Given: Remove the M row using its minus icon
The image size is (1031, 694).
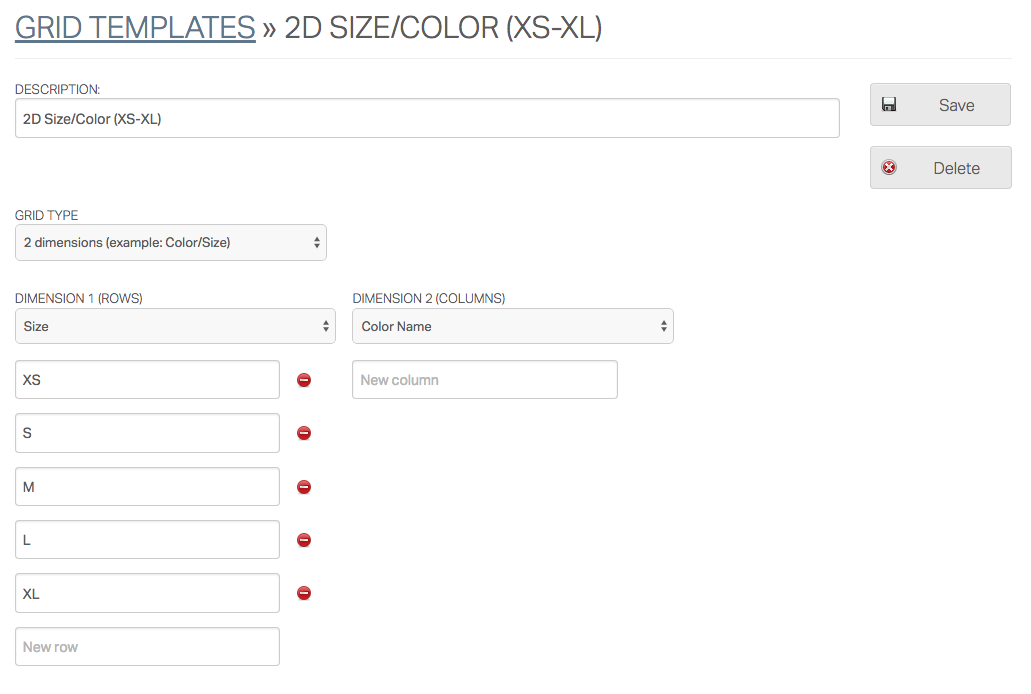Looking at the screenshot, I should [303, 486].
